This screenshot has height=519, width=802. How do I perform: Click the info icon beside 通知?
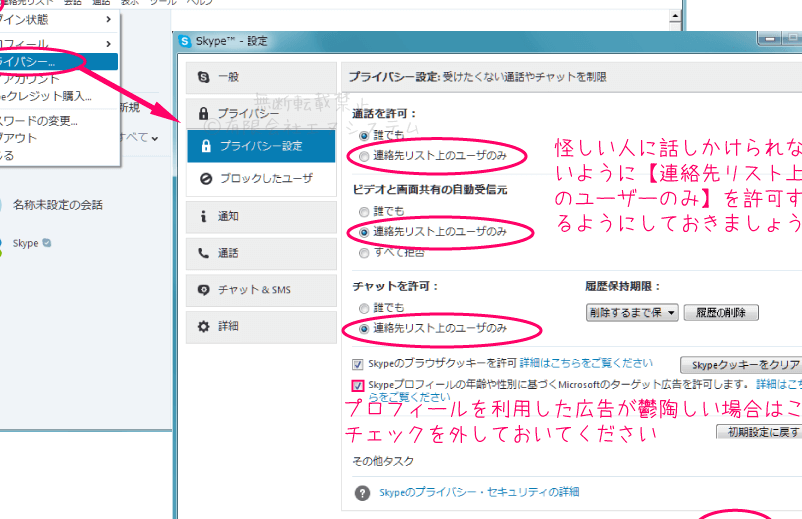pos(204,216)
